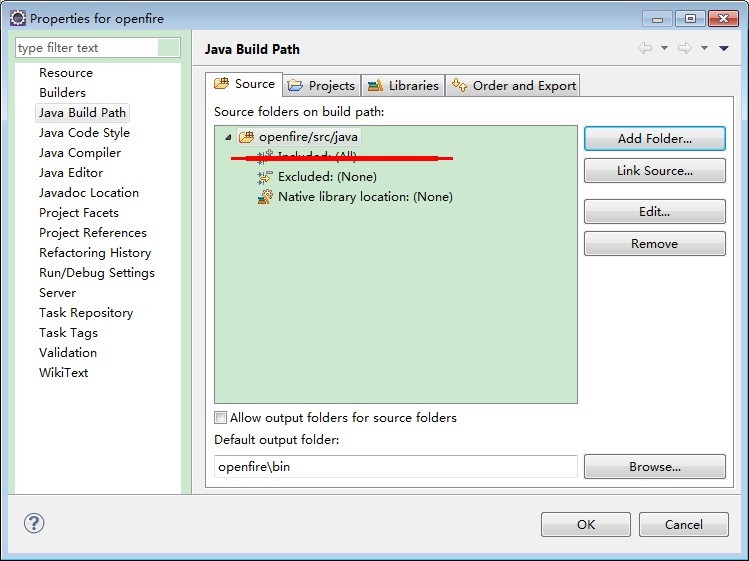This screenshot has width=749, height=561.
Task: Switch to the Libraries tab
Action: 403,86
